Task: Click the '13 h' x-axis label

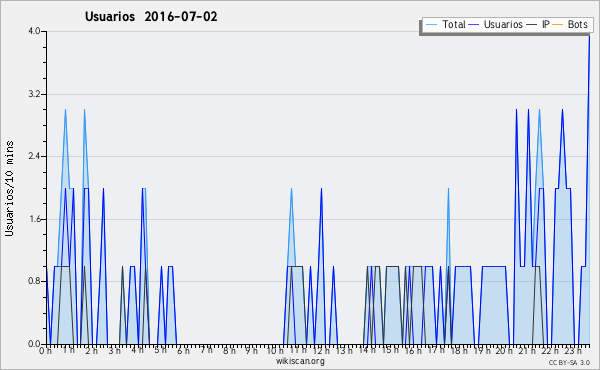Action: point(344,351)
